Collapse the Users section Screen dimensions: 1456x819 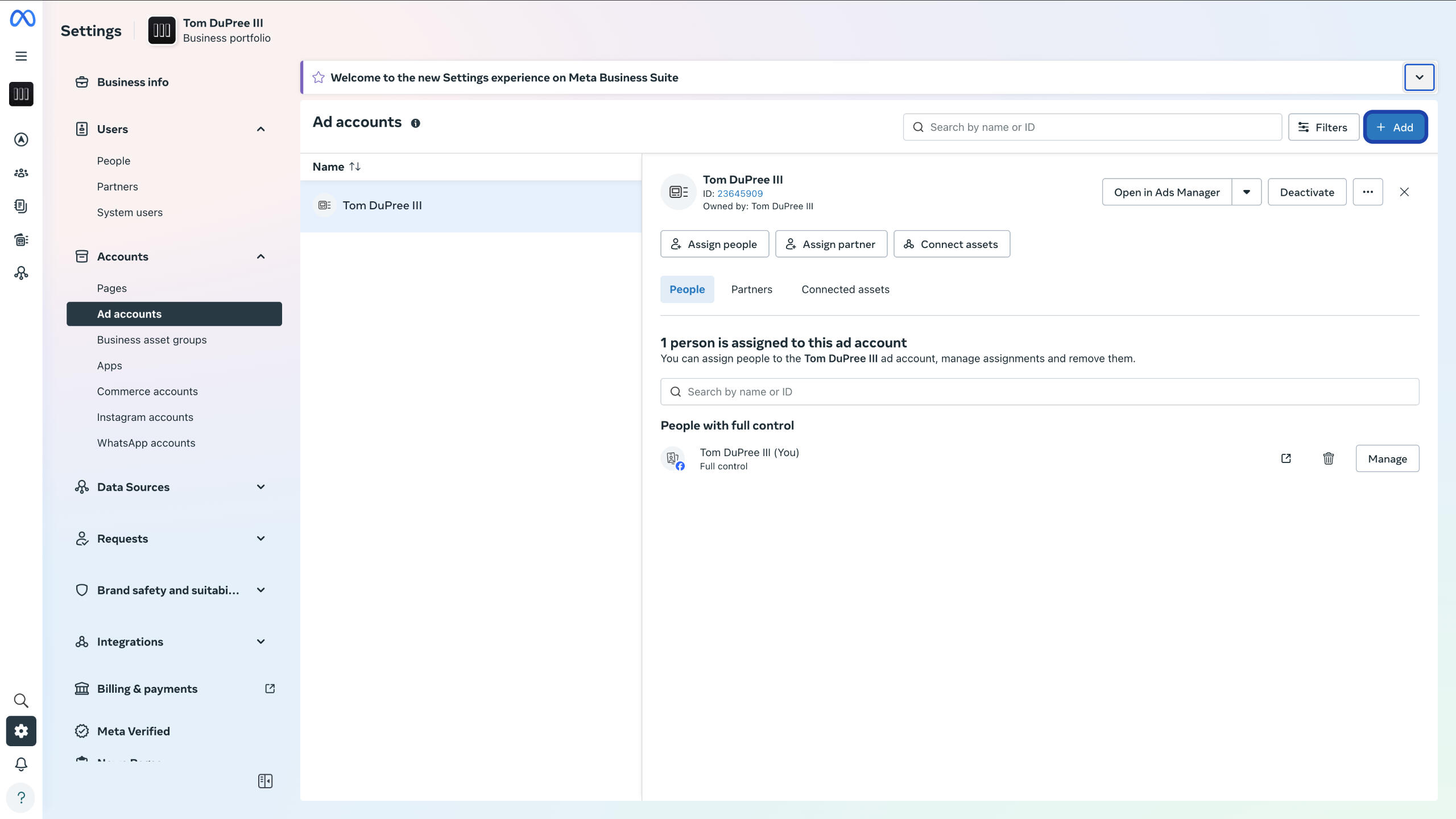[x=260, y=129]
